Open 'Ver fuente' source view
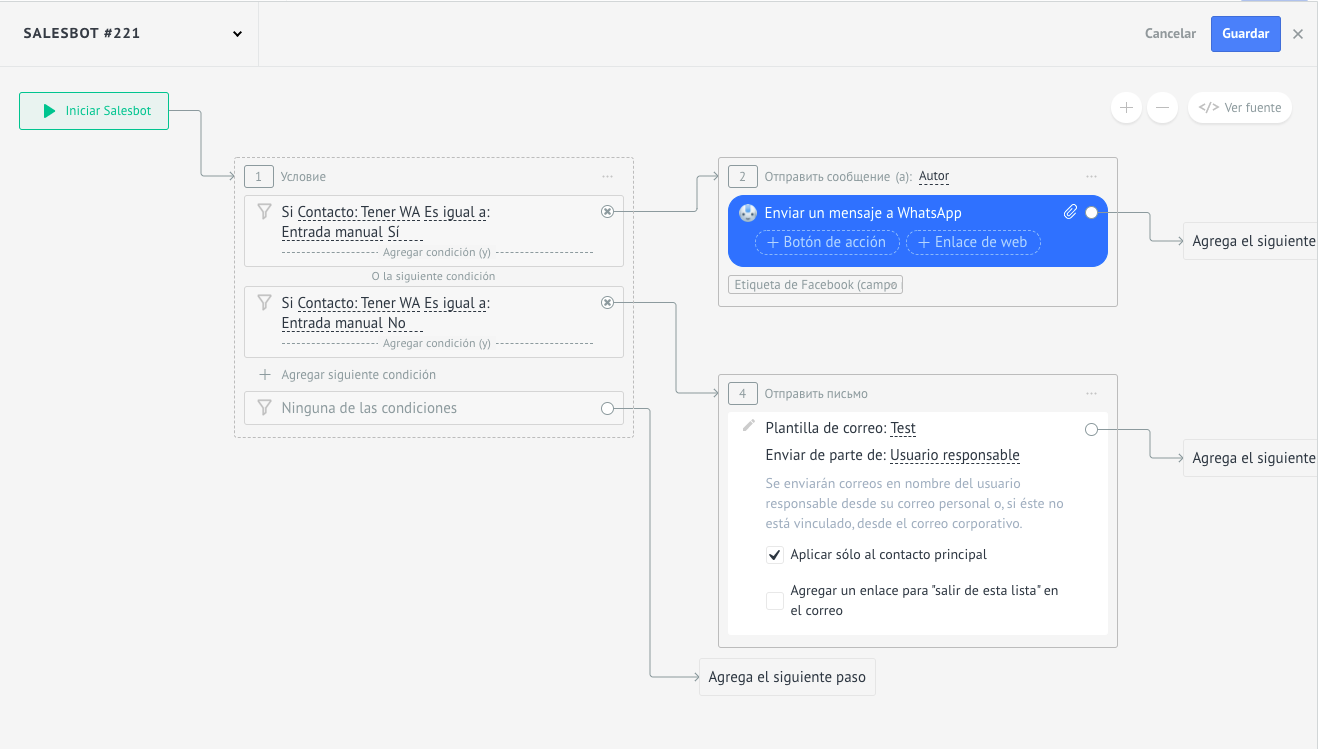 click(x=1240, y=108)
